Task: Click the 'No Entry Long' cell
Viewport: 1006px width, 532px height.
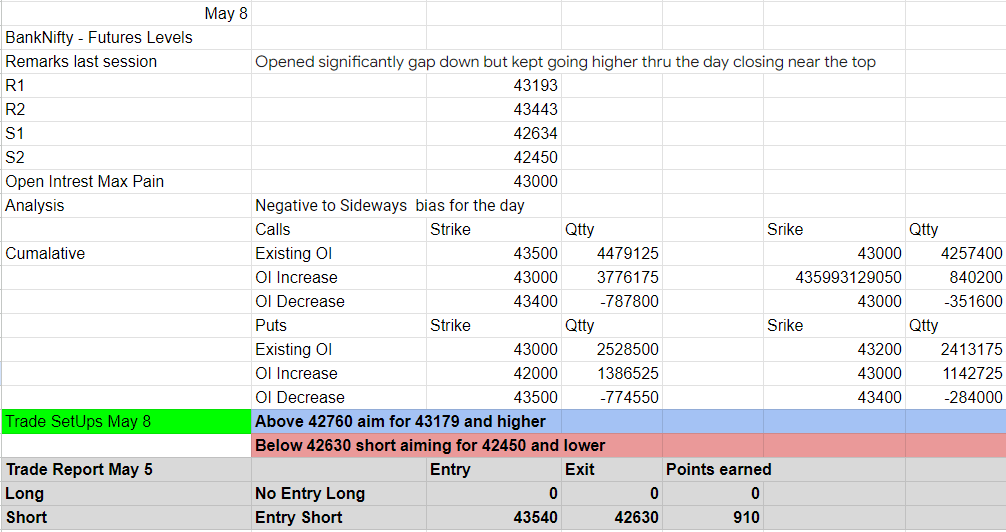Action: (339, 494)
